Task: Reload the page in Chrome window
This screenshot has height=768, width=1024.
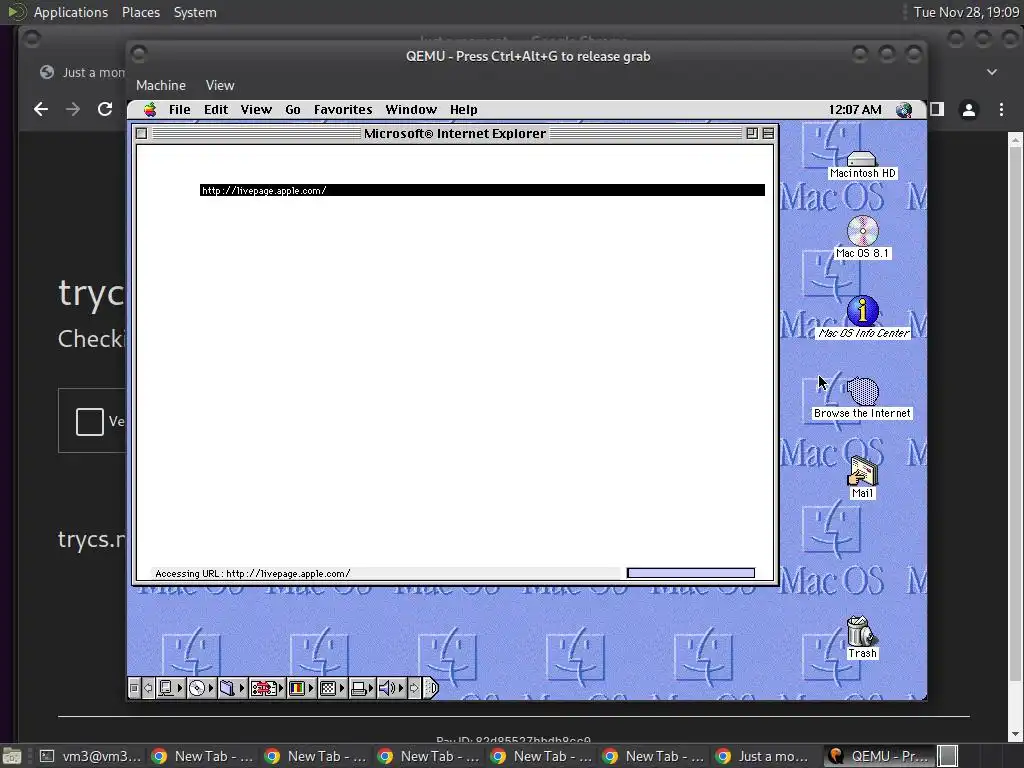Action: point(104,109)
